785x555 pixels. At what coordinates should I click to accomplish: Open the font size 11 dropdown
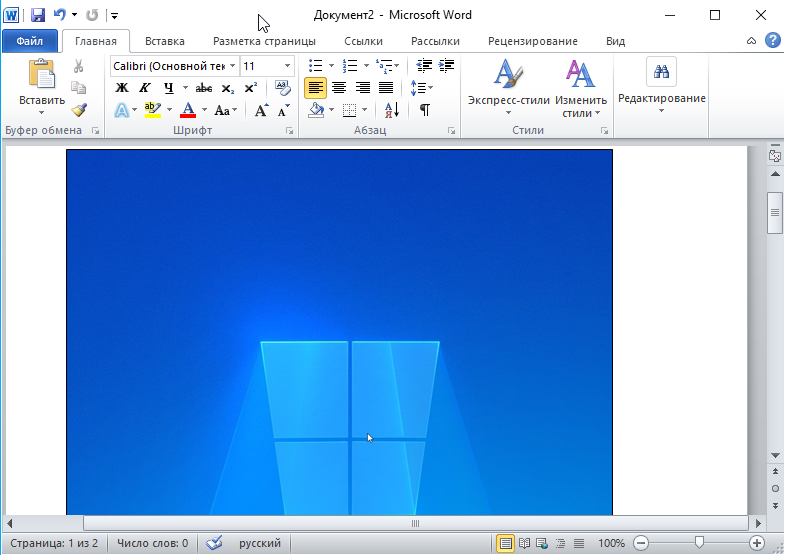[287, 66]
